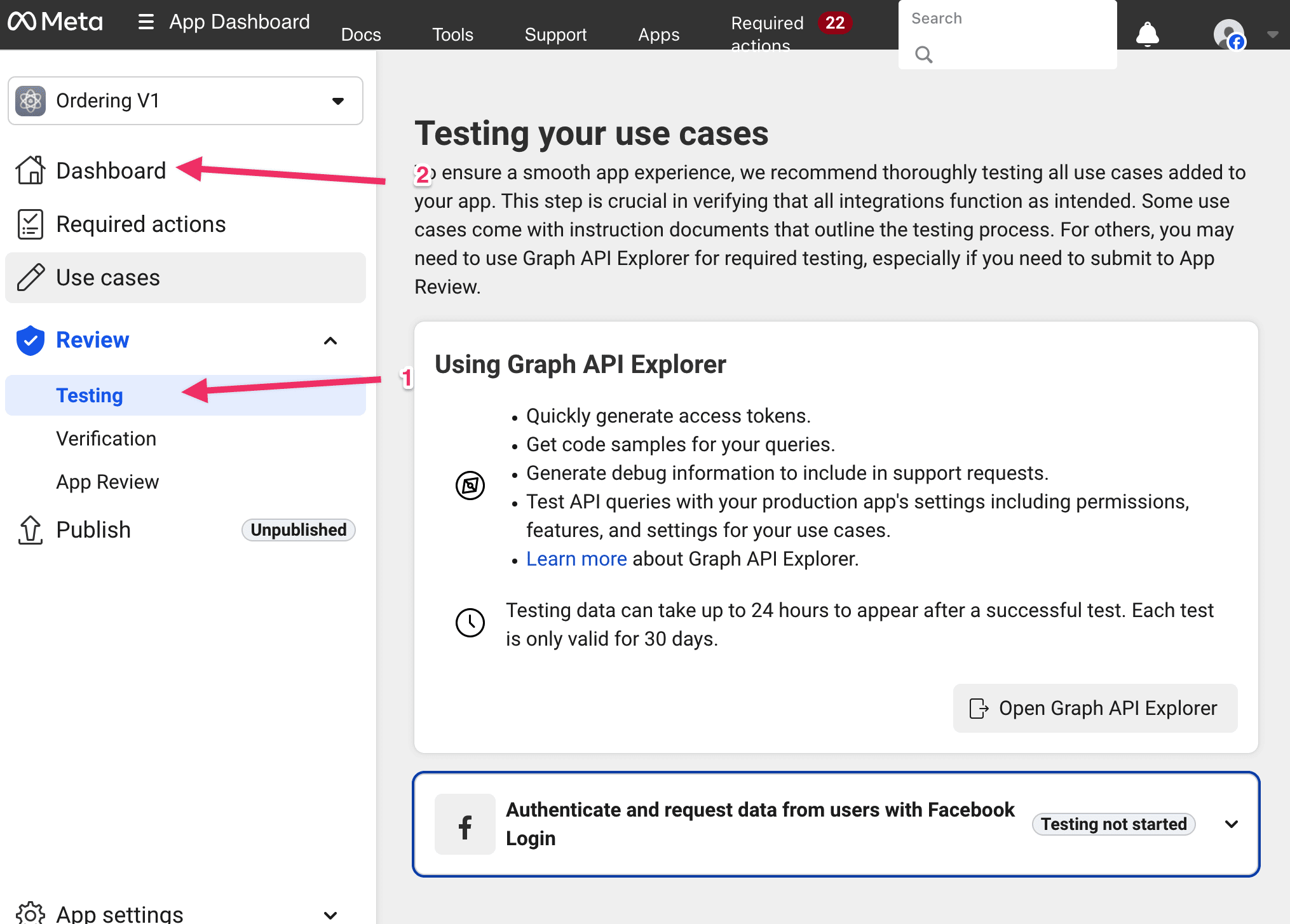Screen dimensions: 1290x924
Task: Open the Support menu
Action: coord(556,34)
